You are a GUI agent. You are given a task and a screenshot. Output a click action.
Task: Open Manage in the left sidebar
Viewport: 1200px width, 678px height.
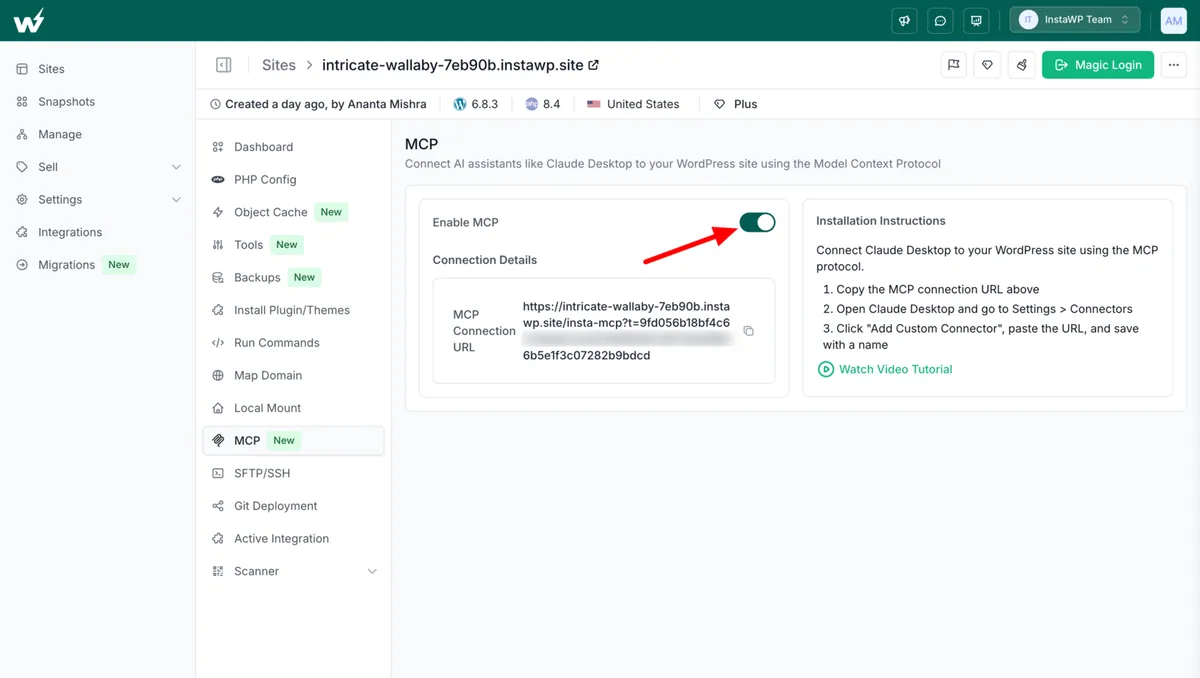(x=60, y=134)
